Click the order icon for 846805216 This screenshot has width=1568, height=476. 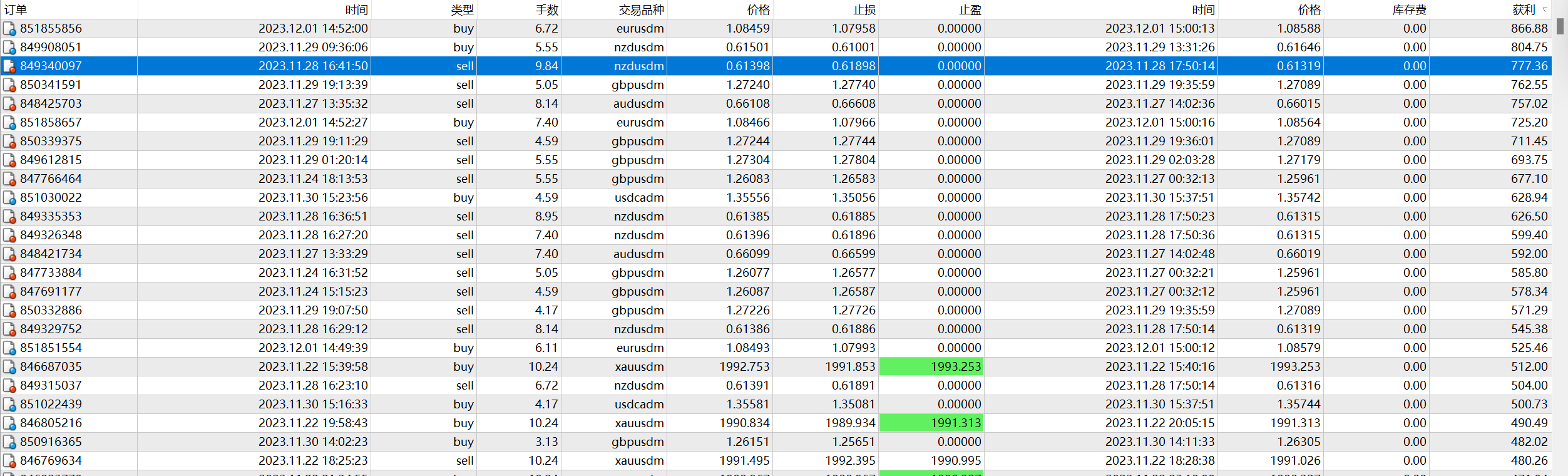(9, 423)
